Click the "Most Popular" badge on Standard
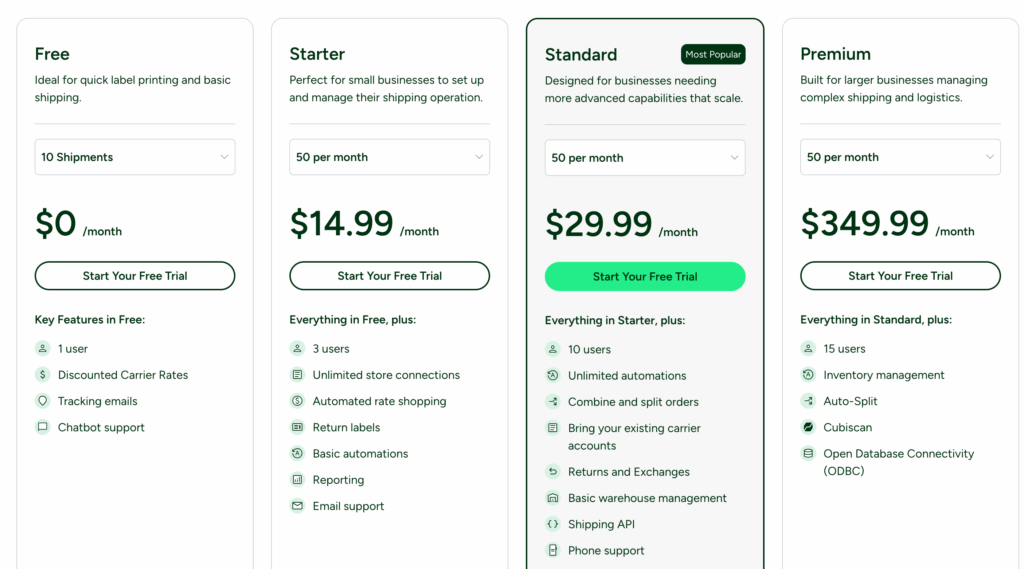This screenshot has width=1024, height=569. (713, 55)
